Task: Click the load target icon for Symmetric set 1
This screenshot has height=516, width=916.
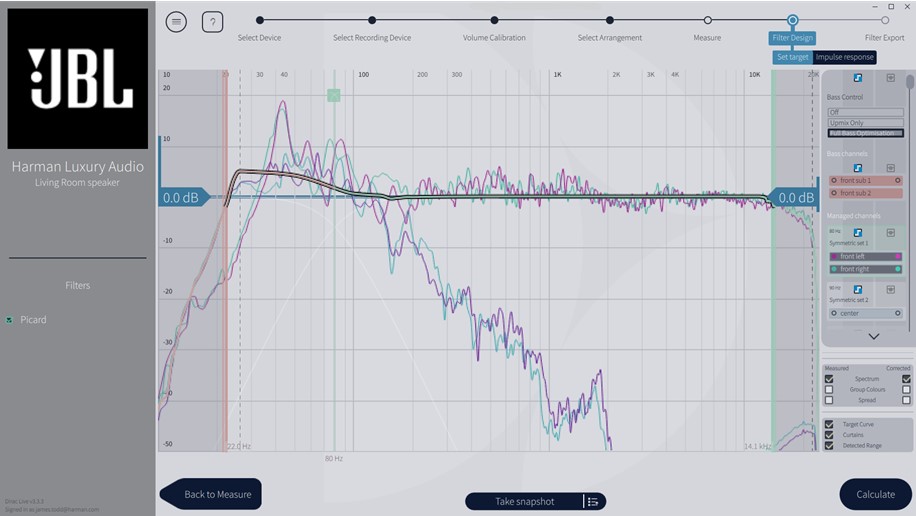Action: (858, 233)
